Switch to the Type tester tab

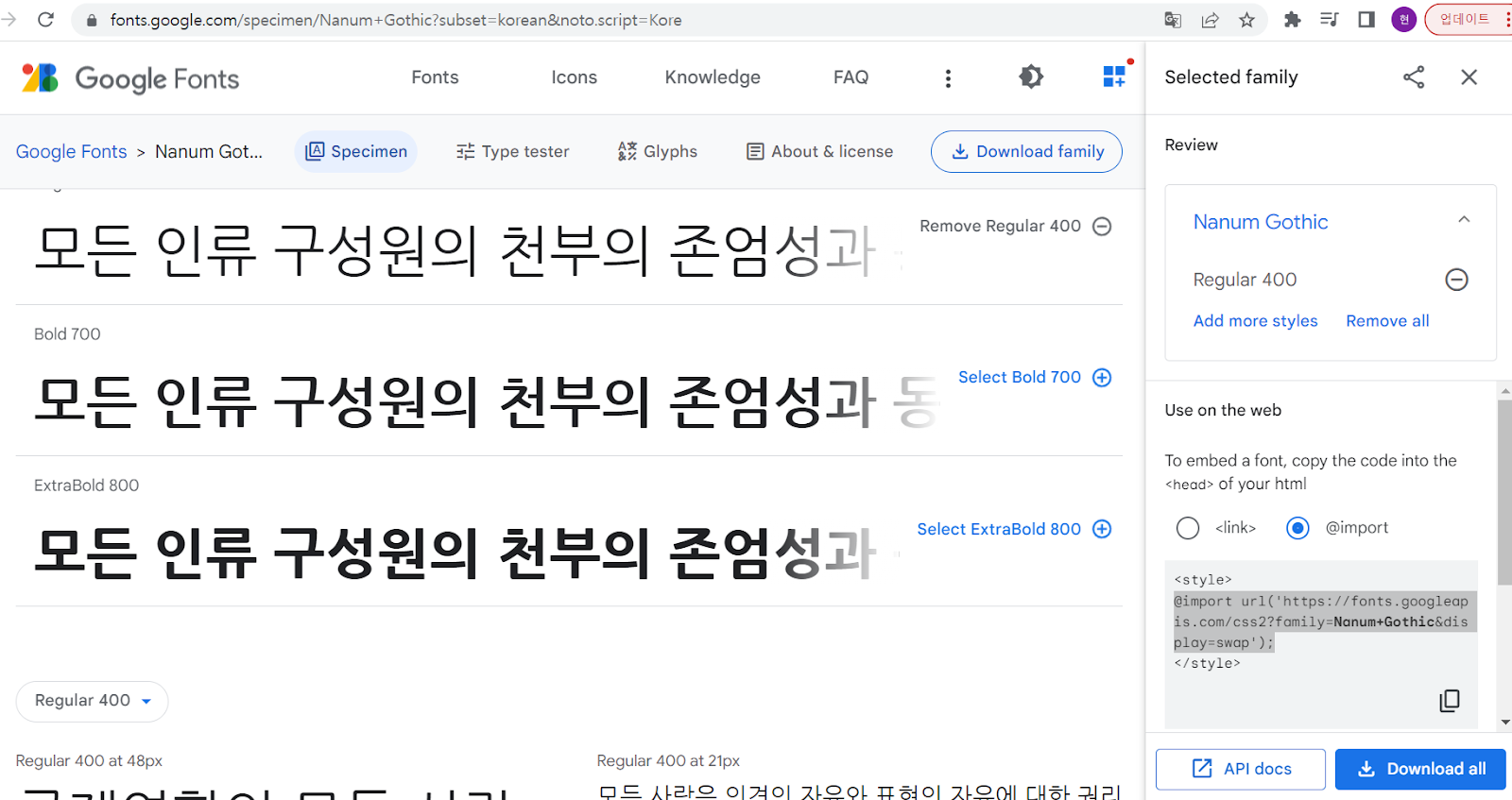point(512,151)
